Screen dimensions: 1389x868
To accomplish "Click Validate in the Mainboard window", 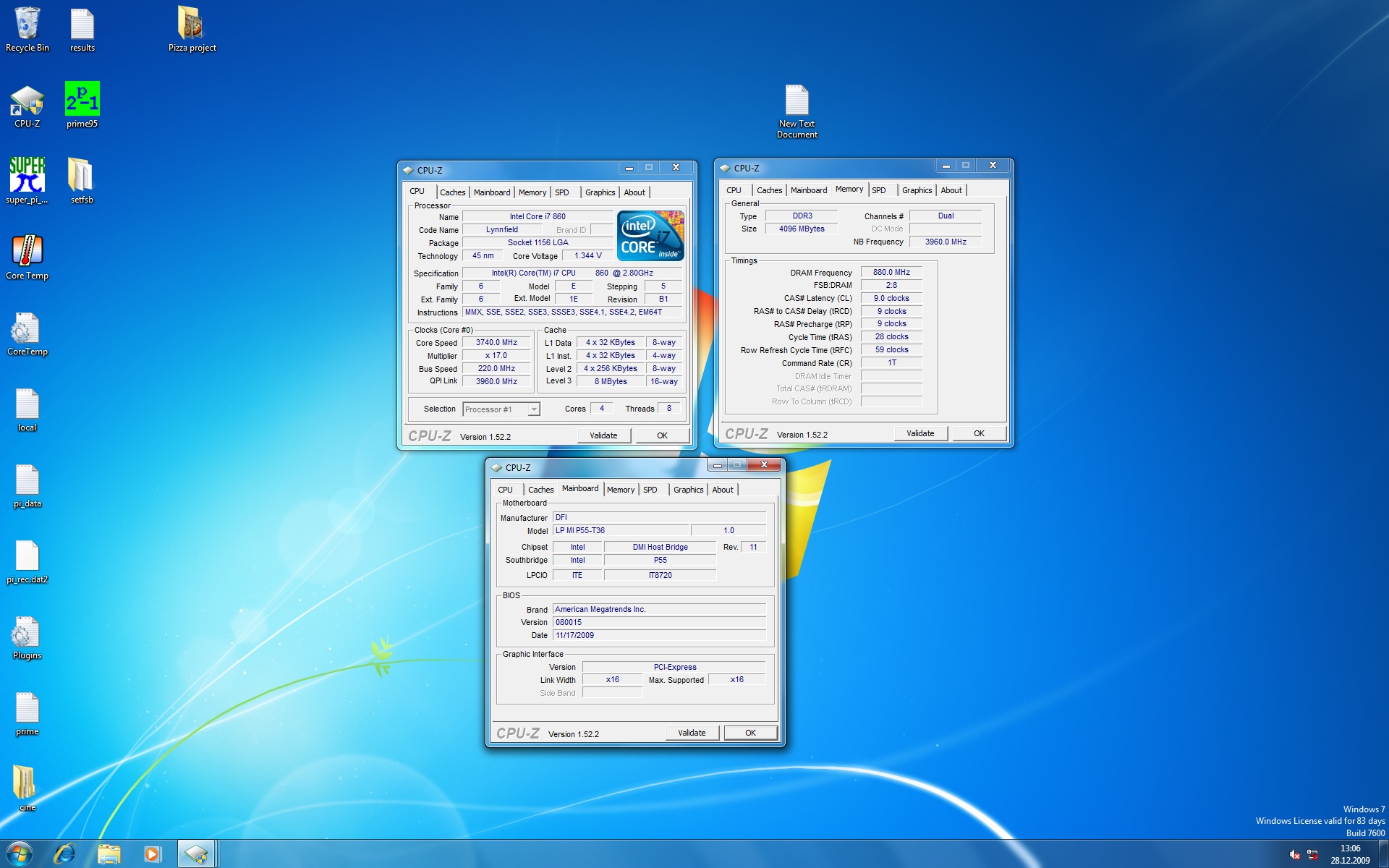I will (x=692, y=733).
